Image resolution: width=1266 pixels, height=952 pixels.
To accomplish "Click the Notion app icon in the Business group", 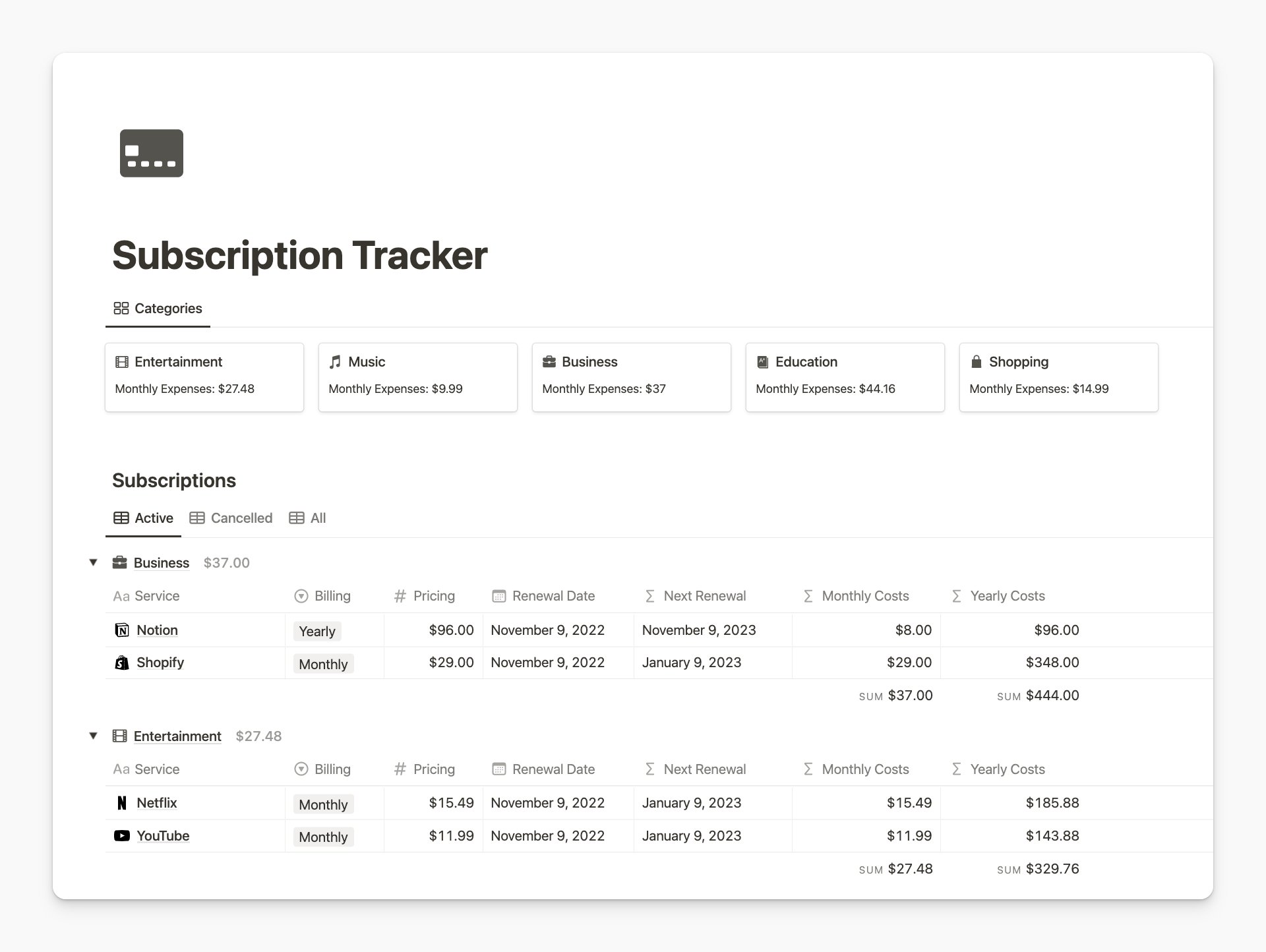I will point(121,630).
